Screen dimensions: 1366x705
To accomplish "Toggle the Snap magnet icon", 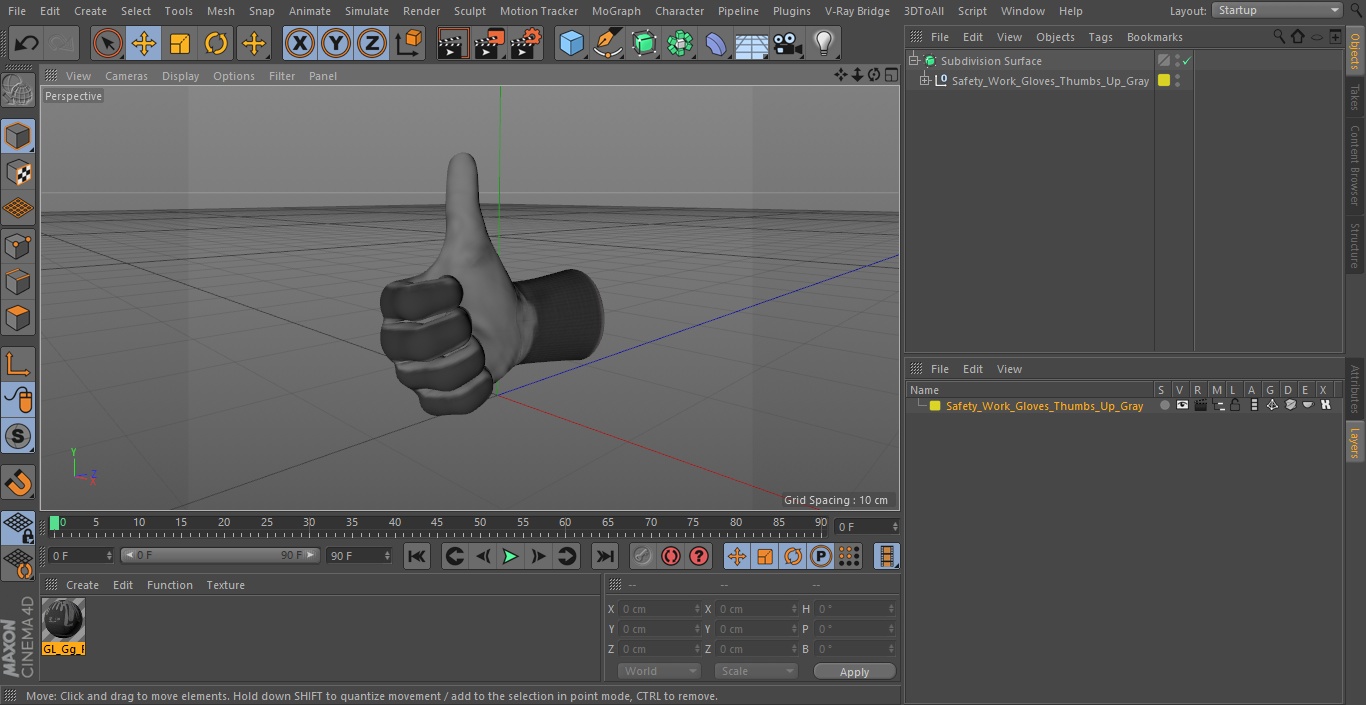I will (18, 483).
